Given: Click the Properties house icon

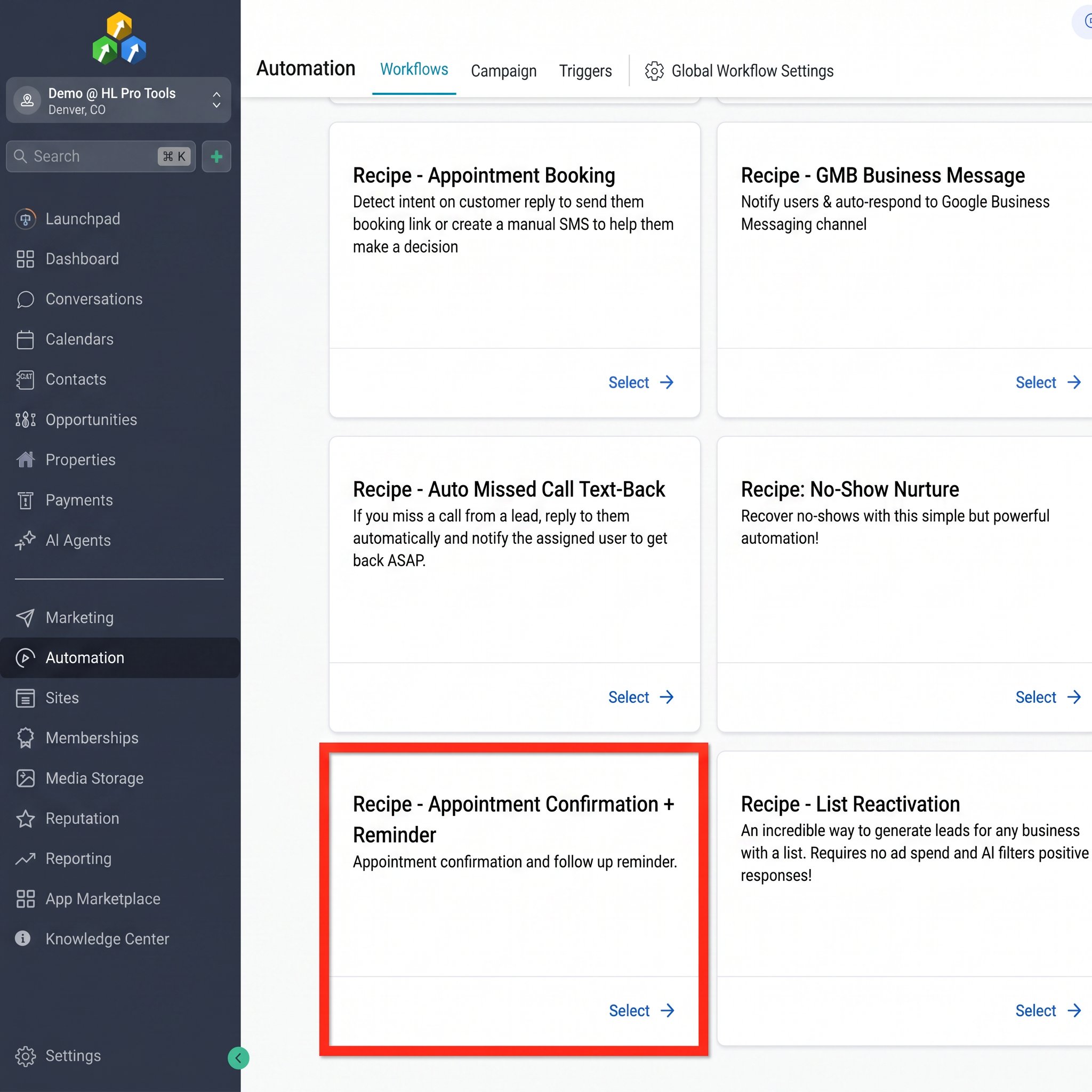Looking at the screenshot, I should [26, 460].
